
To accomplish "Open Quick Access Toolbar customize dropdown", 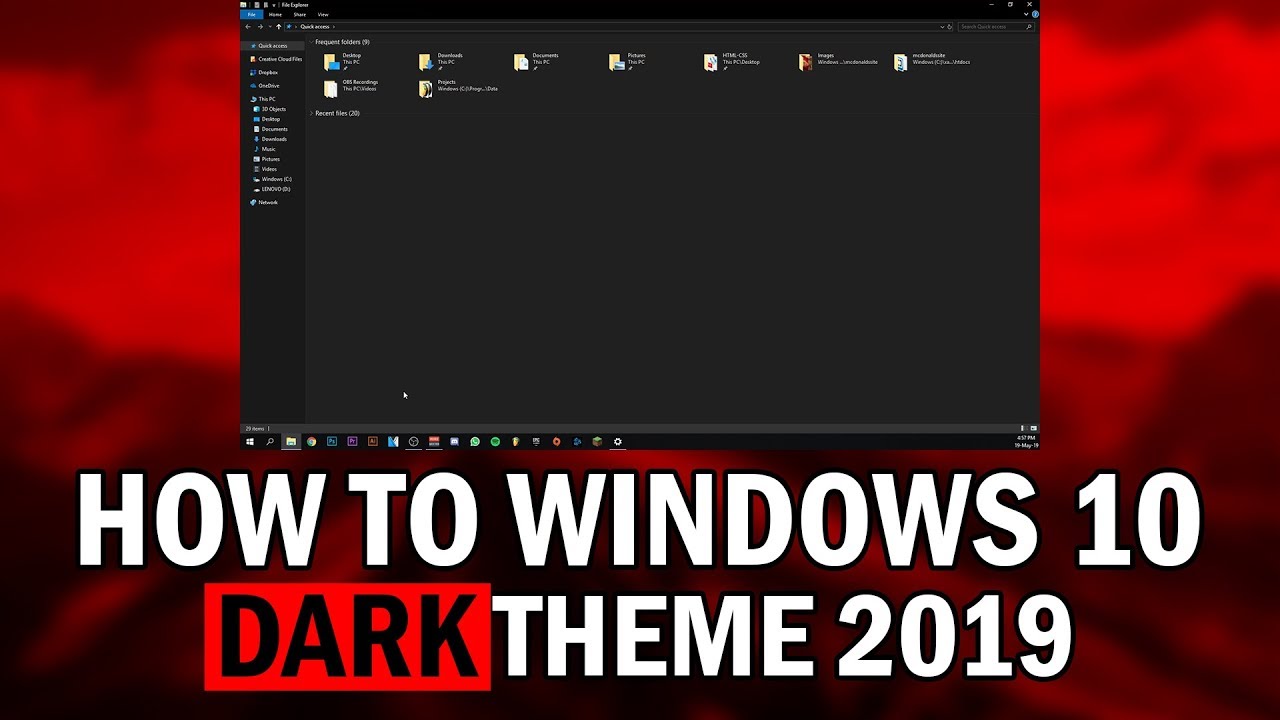I will (x=273, y=5).
